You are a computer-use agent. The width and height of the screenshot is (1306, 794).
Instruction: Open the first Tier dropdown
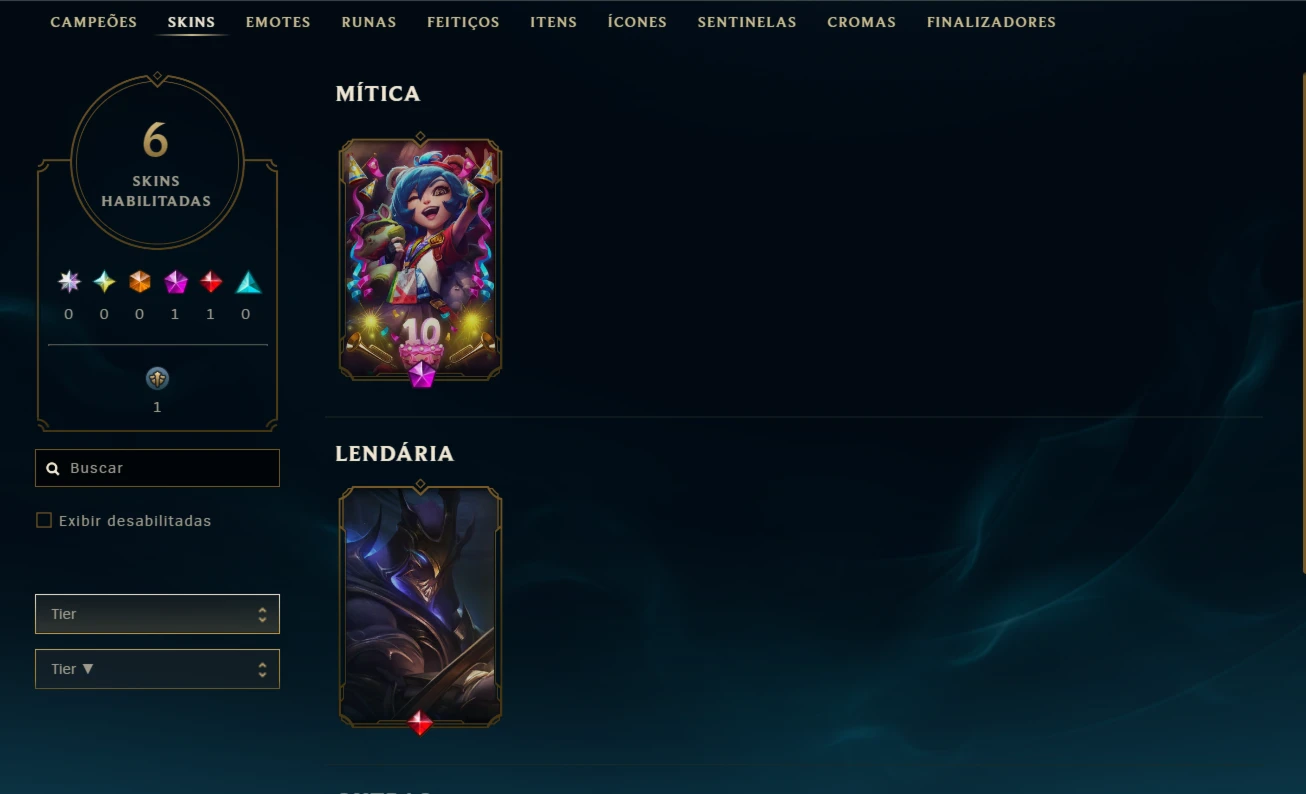[x=157, y=614]
